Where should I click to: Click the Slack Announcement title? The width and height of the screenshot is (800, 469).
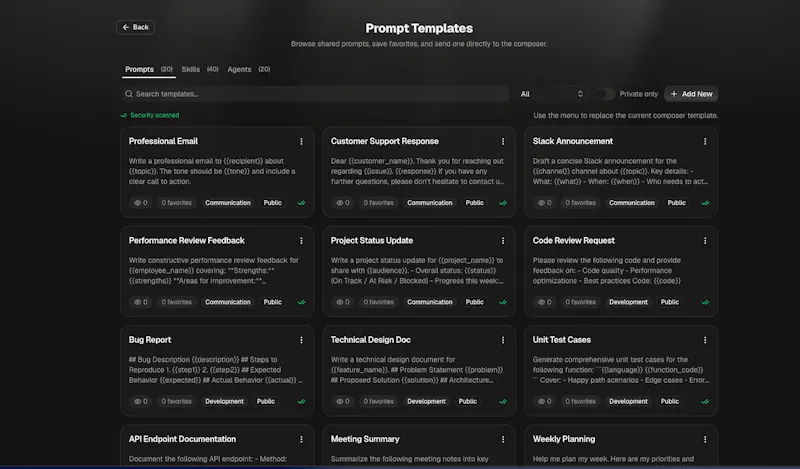(x=572, y=141)
